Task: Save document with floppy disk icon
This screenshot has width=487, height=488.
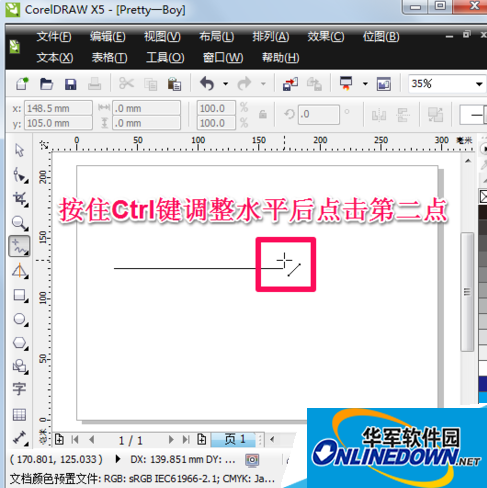Action: (x=70, y=84)
